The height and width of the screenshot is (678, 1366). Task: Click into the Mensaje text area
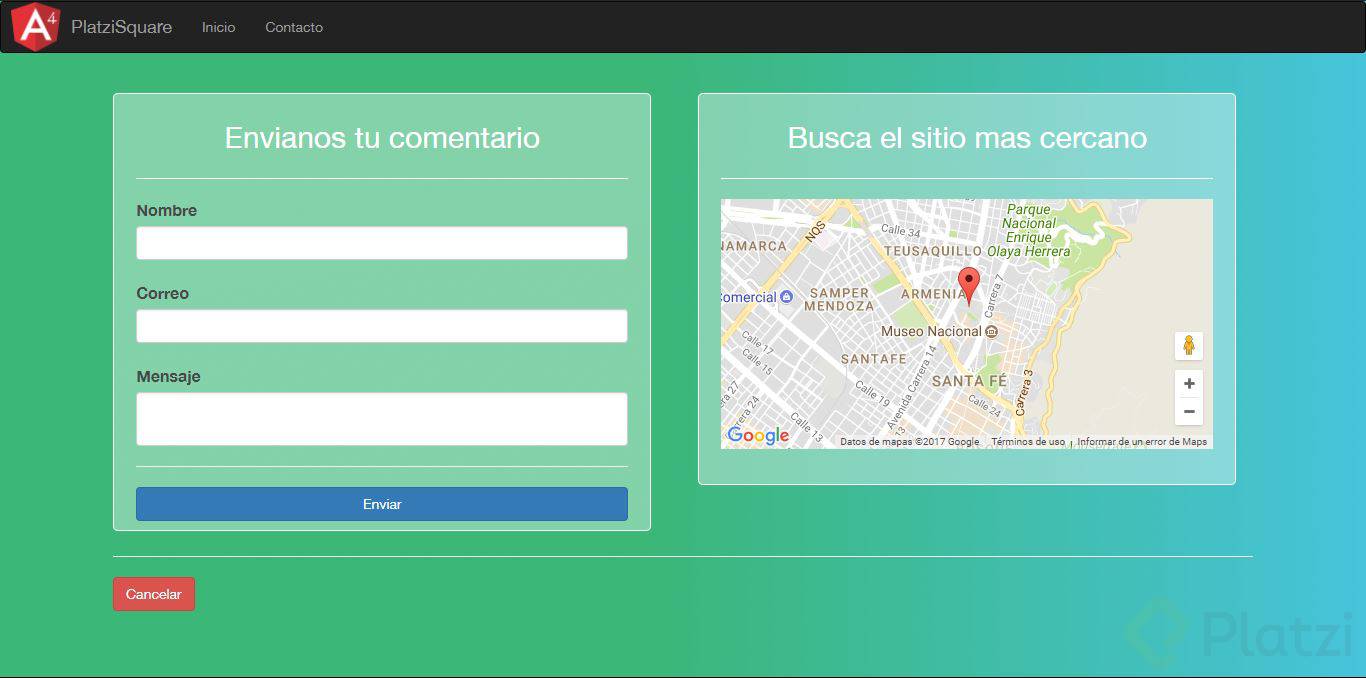(x=382, y=419)
